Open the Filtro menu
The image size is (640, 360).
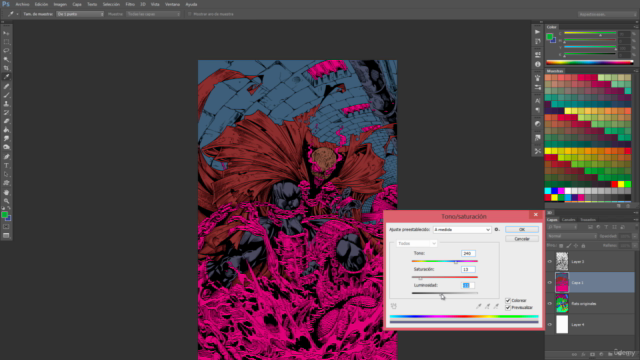130,4
